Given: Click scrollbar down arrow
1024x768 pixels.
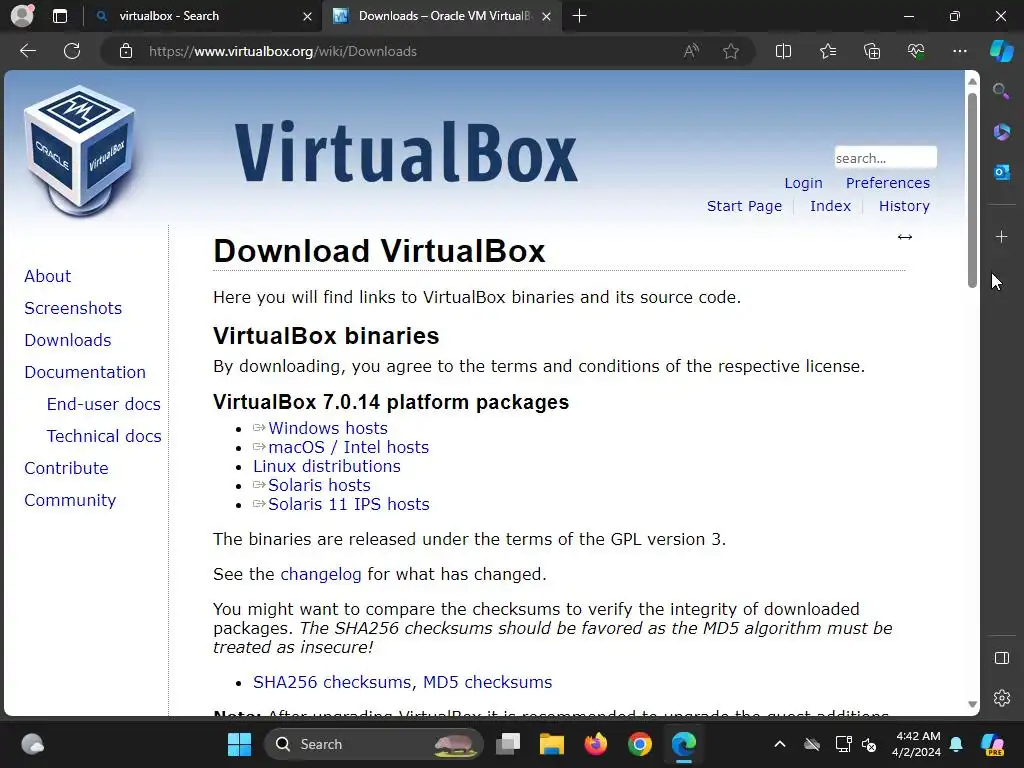Looking at the screenshot, I should [x=972, y=704].
